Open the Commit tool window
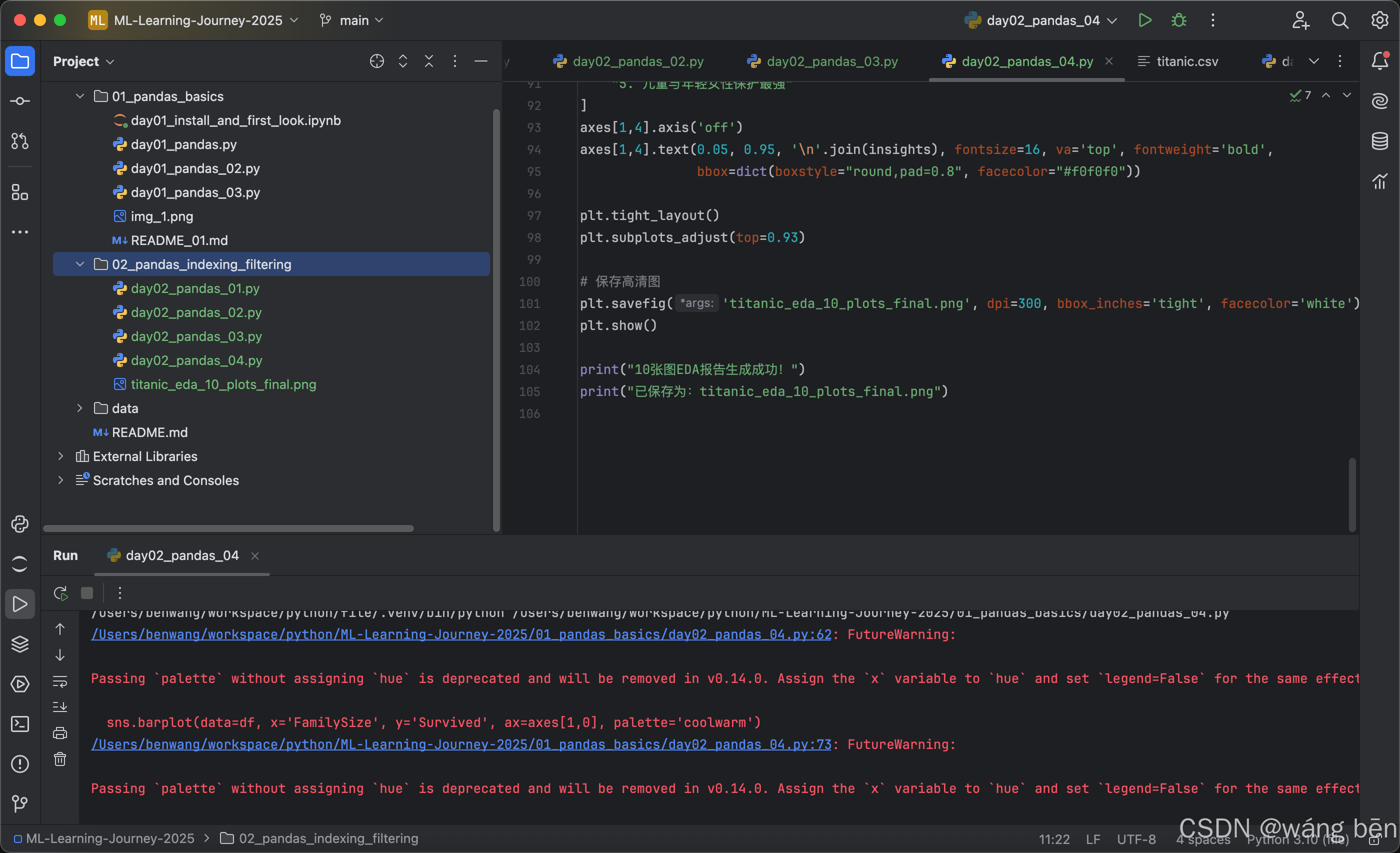 coord(20,101)
